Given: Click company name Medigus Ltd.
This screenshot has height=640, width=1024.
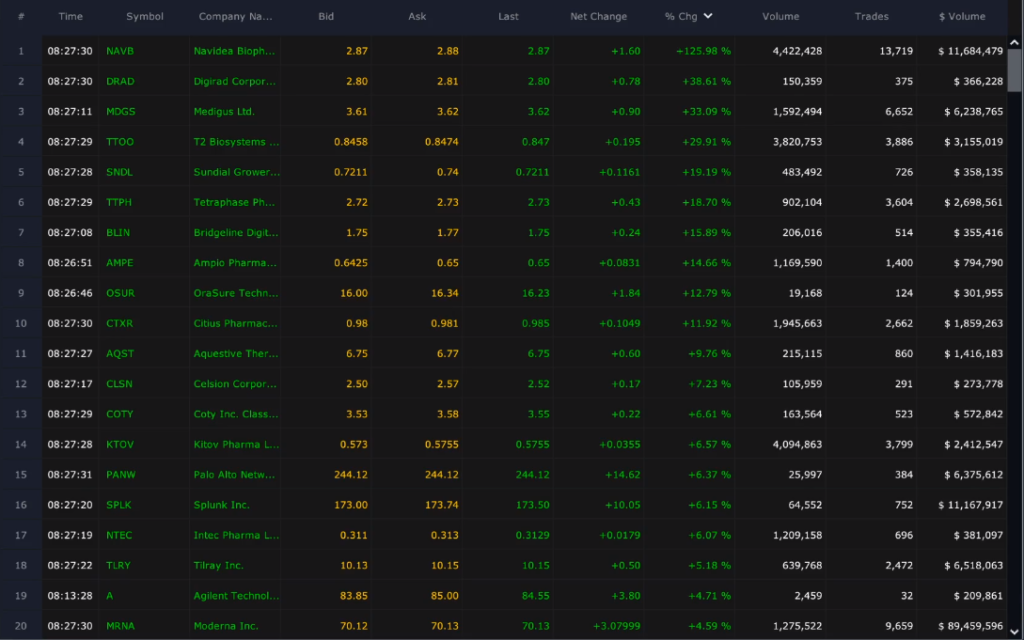Looking at the screenshot, I should click(x=224, y=112).
